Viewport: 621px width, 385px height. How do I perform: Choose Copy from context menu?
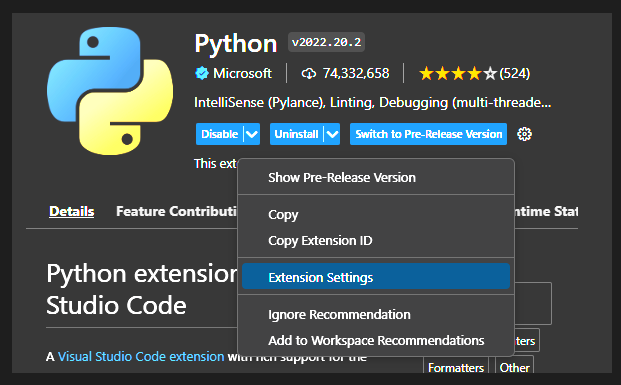376,214
